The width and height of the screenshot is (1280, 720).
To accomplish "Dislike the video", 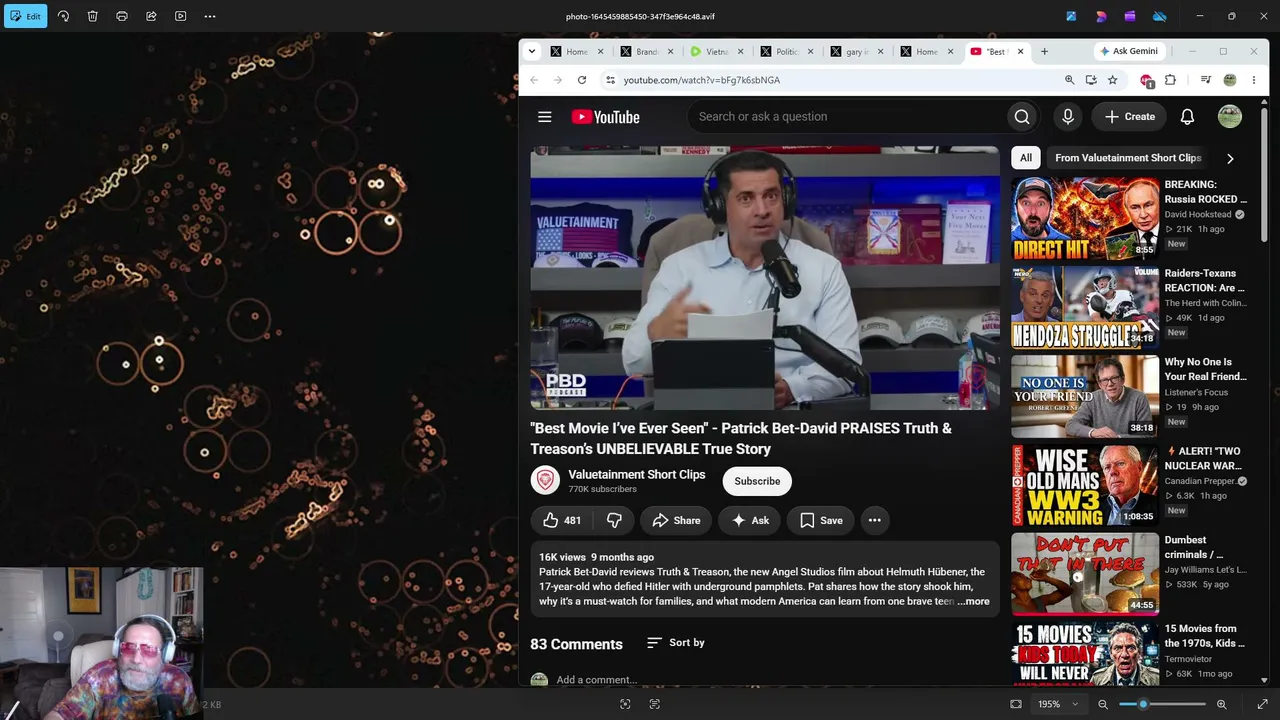I will coord(615,520).
